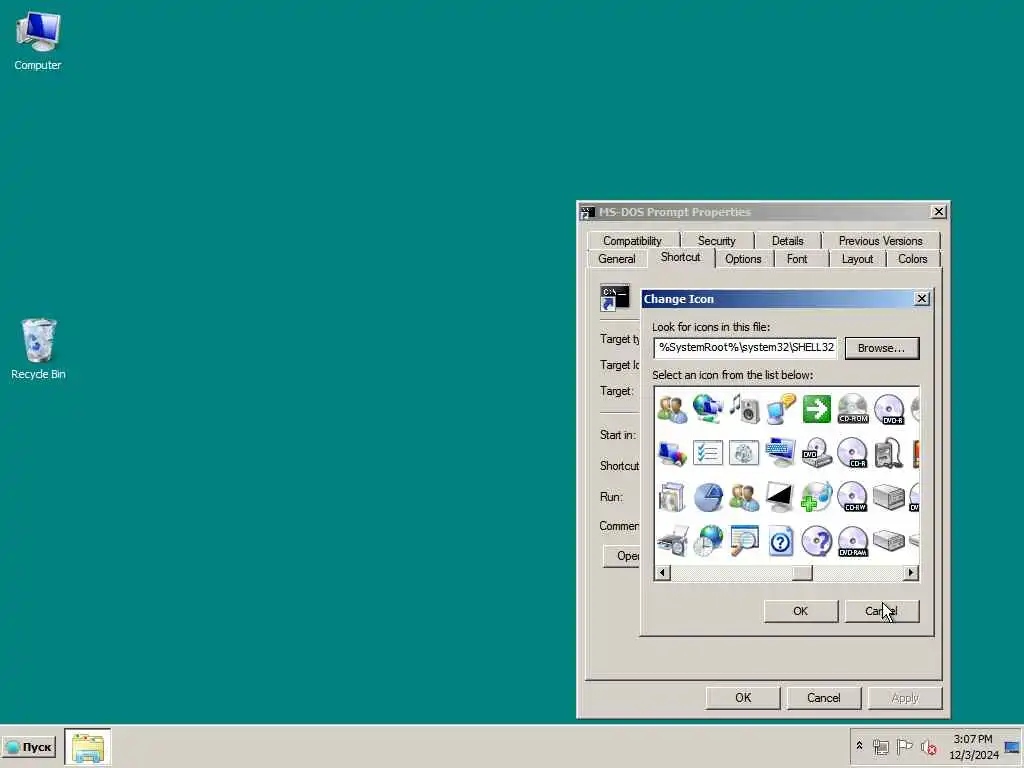Image resolution: width=1024 pixels, height=768 pixels.
Task: Select the green arrow icon
Action: pos(816,409)
